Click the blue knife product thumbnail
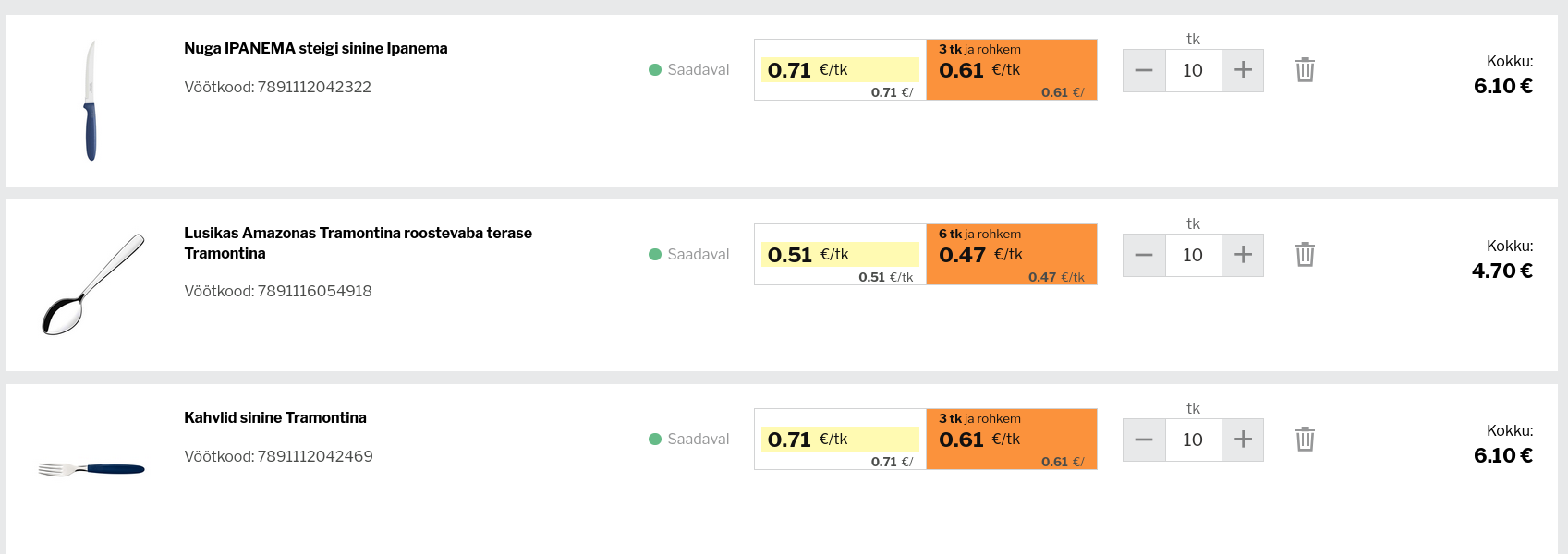The image size is (1568, 554). [x=91, y=101]
